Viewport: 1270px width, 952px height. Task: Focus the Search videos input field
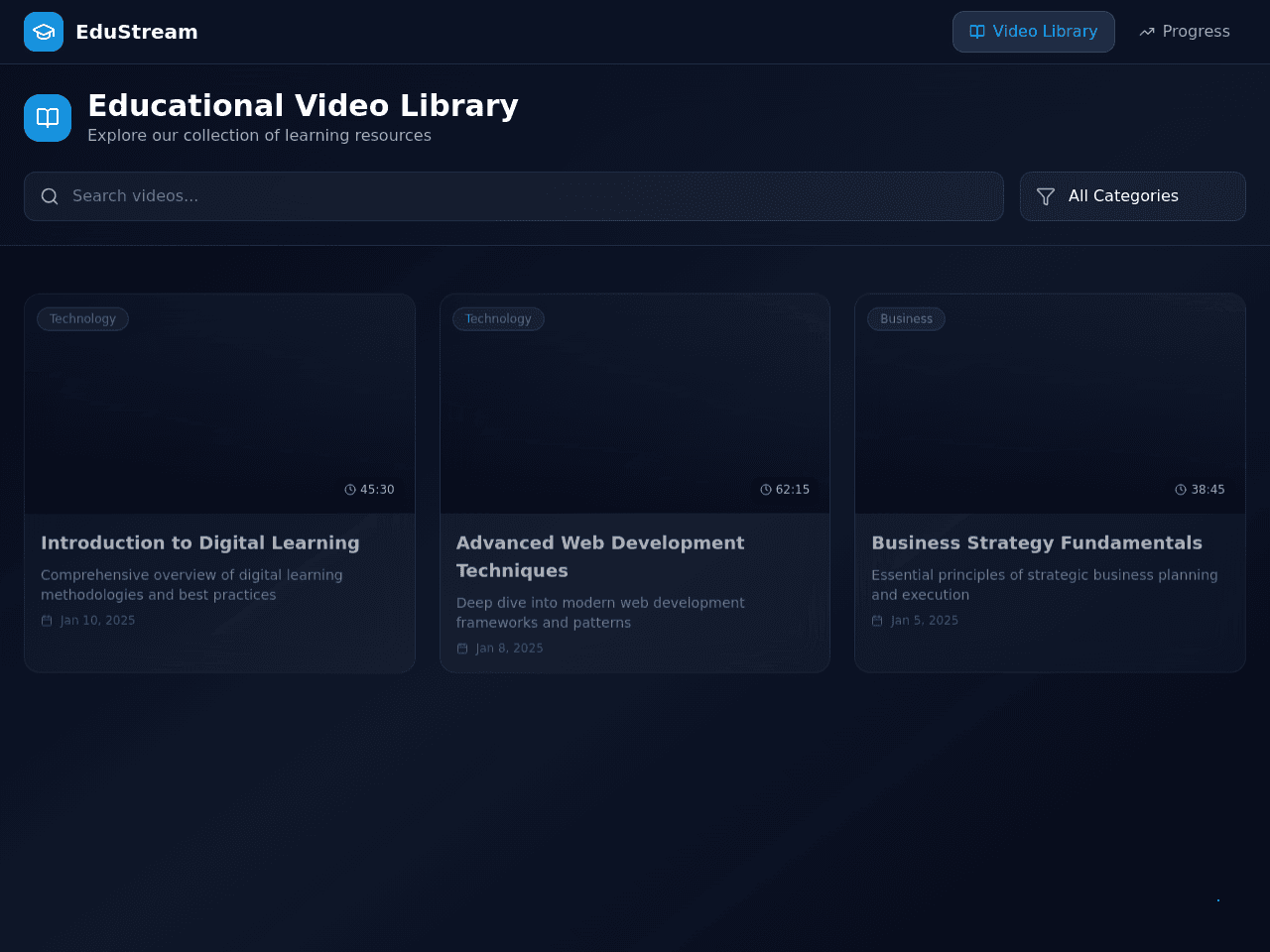click(x=514, y=196)
